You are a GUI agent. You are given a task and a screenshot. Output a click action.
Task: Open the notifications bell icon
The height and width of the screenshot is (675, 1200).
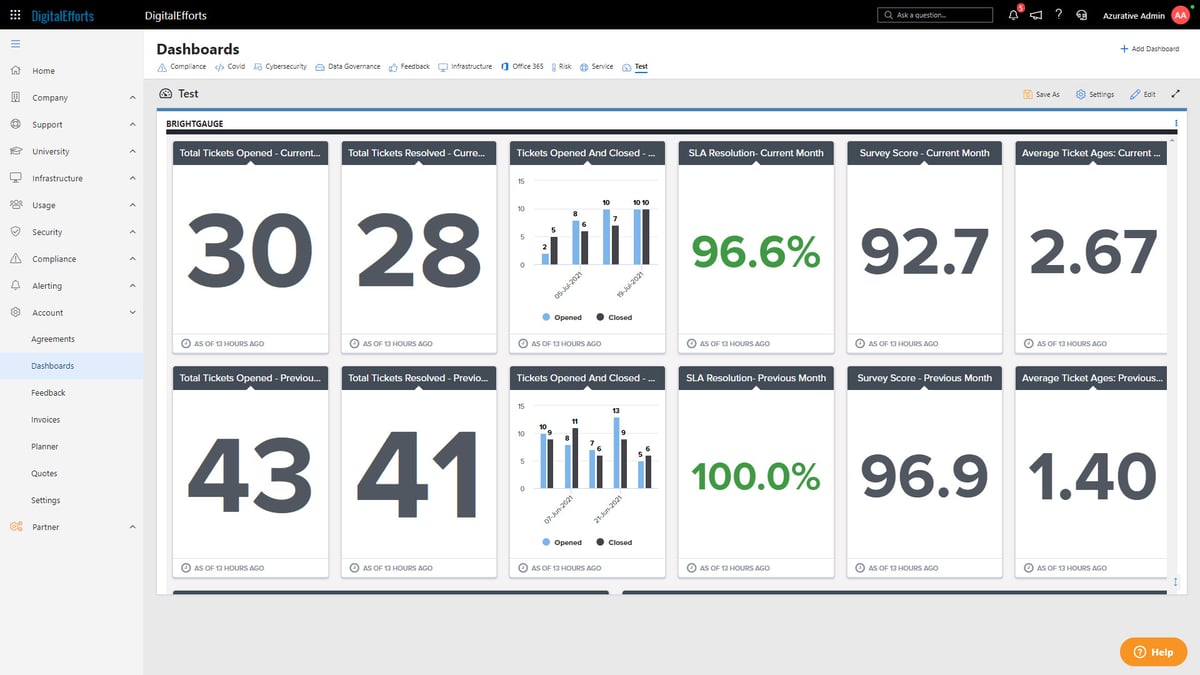1012,14
